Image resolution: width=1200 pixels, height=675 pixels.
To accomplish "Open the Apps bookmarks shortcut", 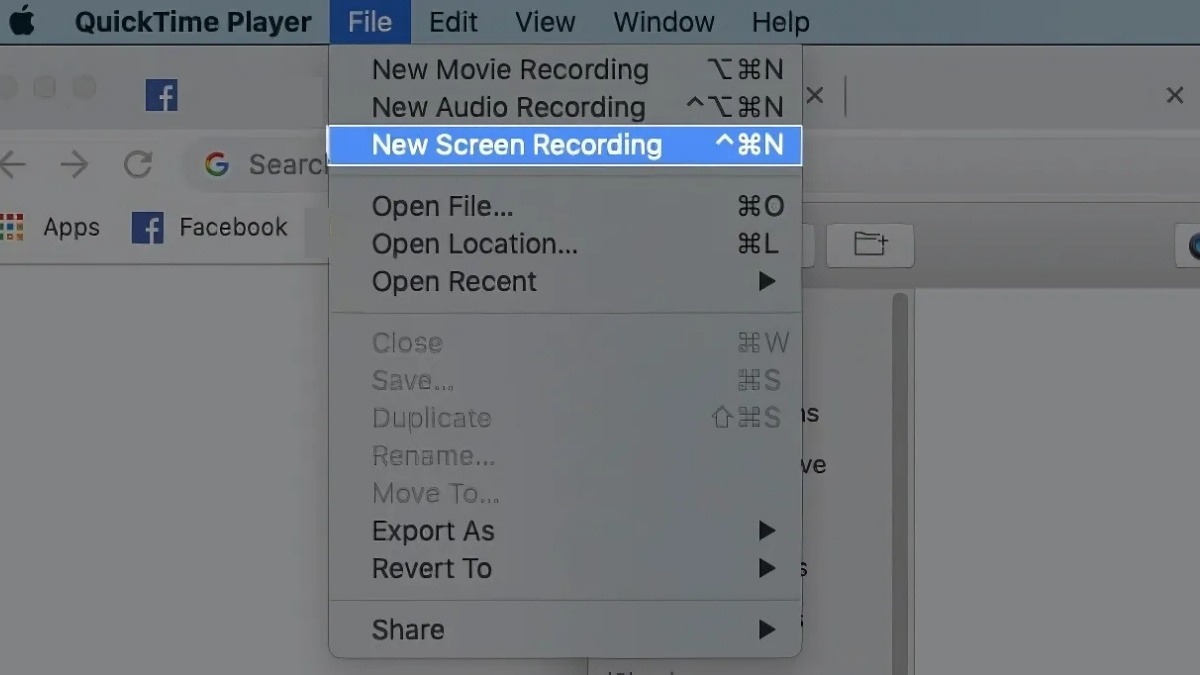I will (50, 227).
